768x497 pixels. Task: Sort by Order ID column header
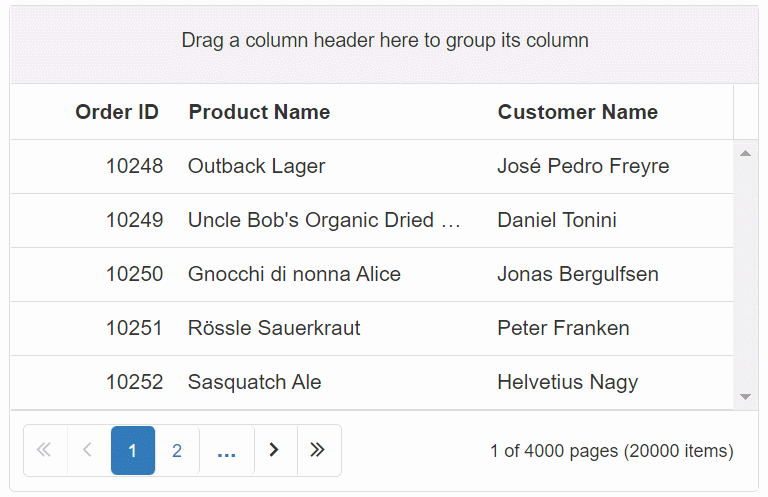pos(116,112)
